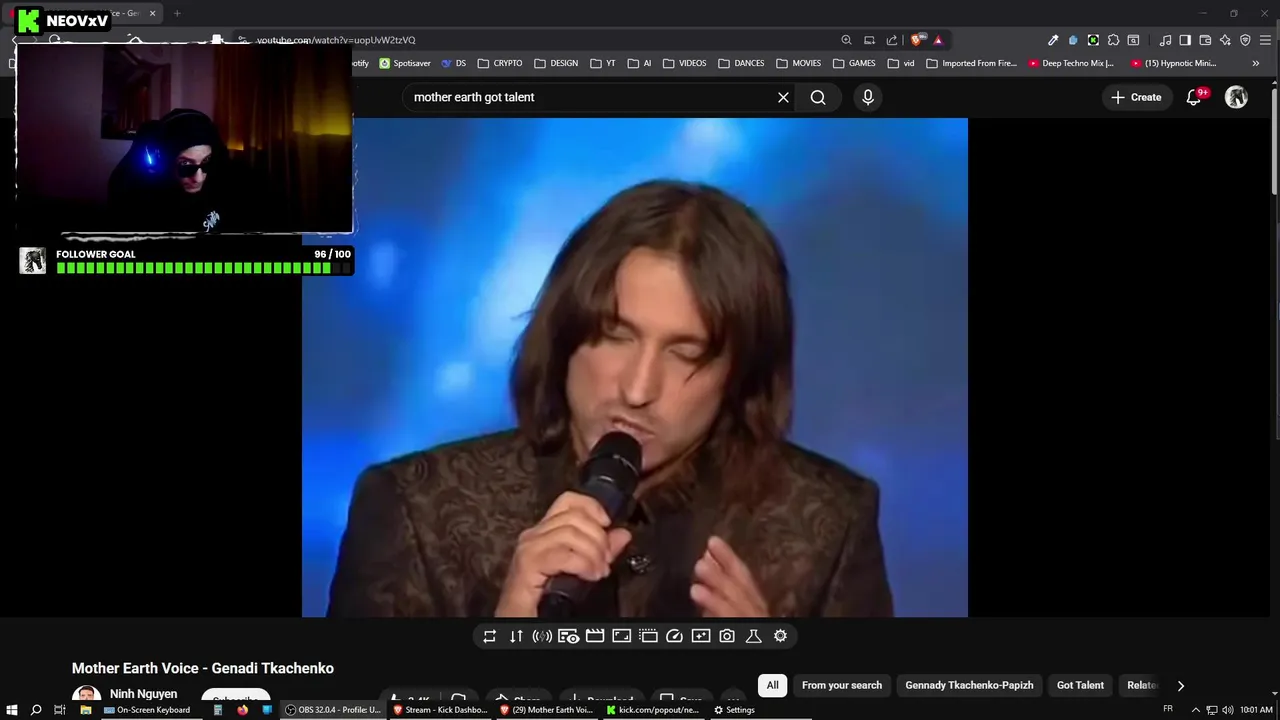Open the DANCES bookmarks folder
The height and width of the screenshot is (720, 1280).
[x=741, y=63]
